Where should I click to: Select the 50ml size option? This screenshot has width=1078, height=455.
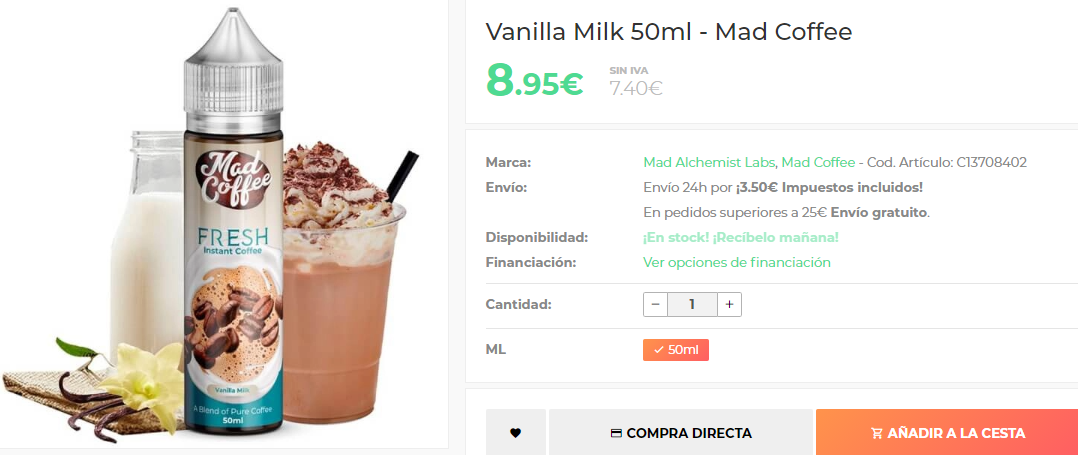(x=676, y=350)
